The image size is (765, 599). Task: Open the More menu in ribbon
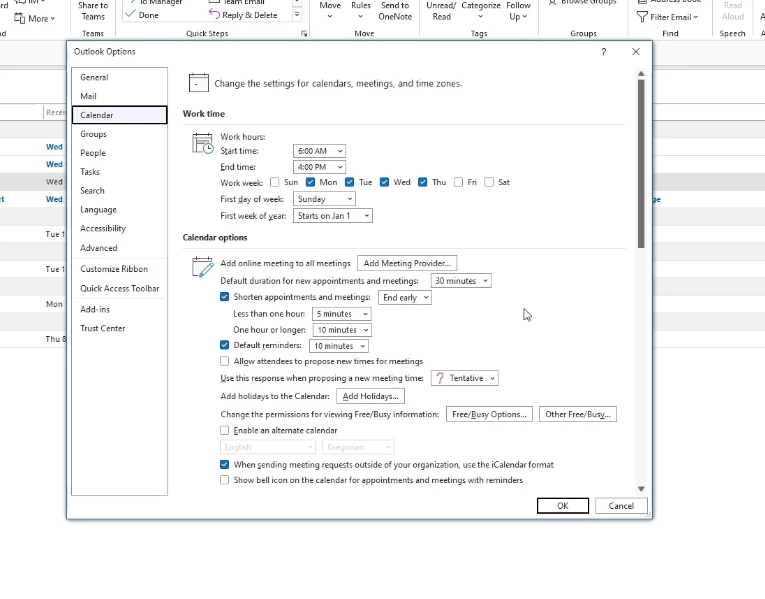34,19
